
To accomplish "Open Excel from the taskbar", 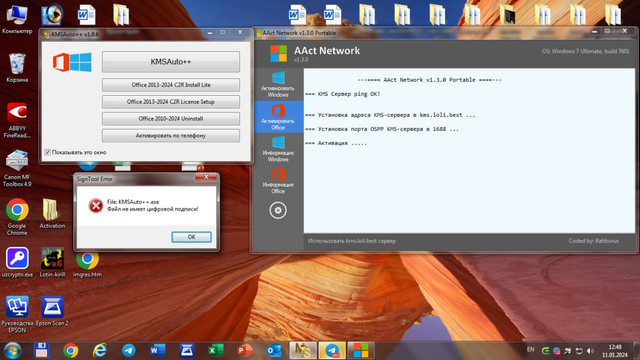I will tap(216, 351).
